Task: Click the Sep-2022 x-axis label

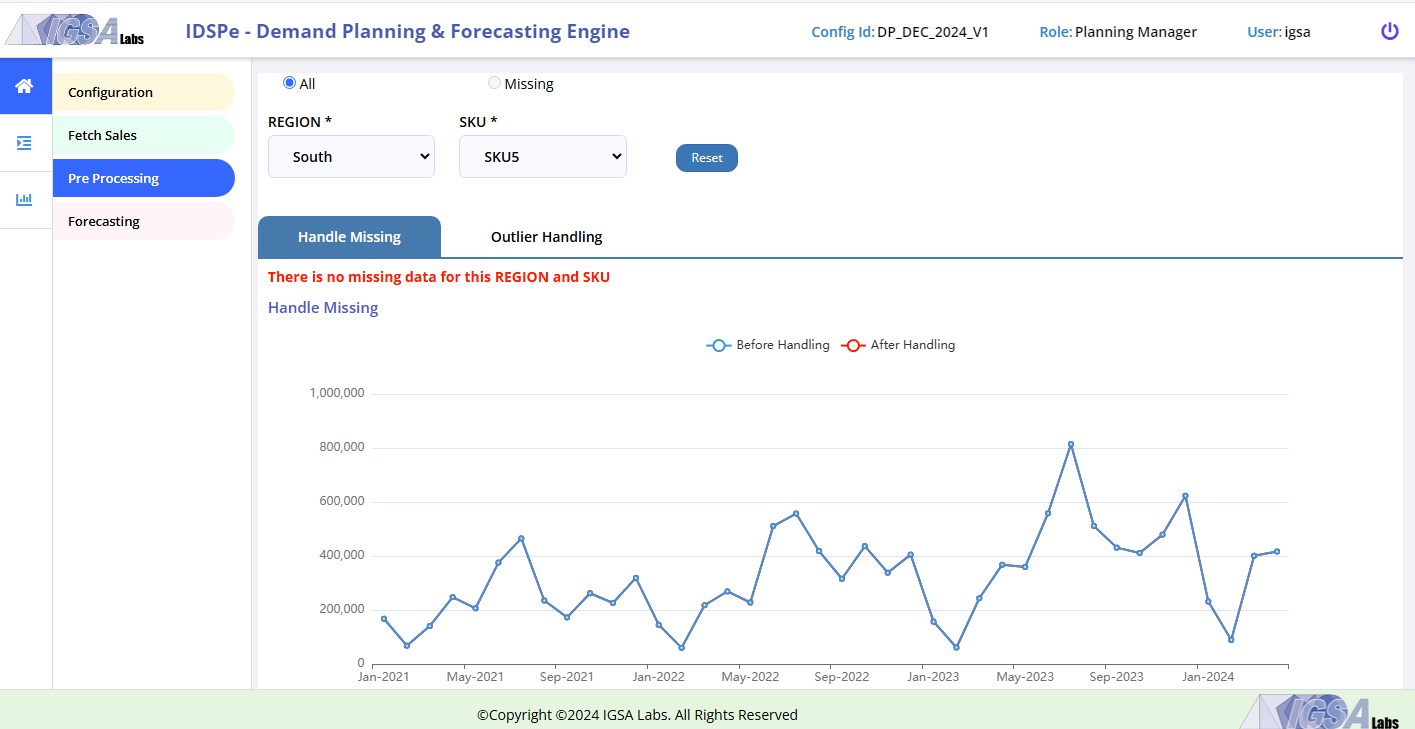Action: (x=841, y=677)
